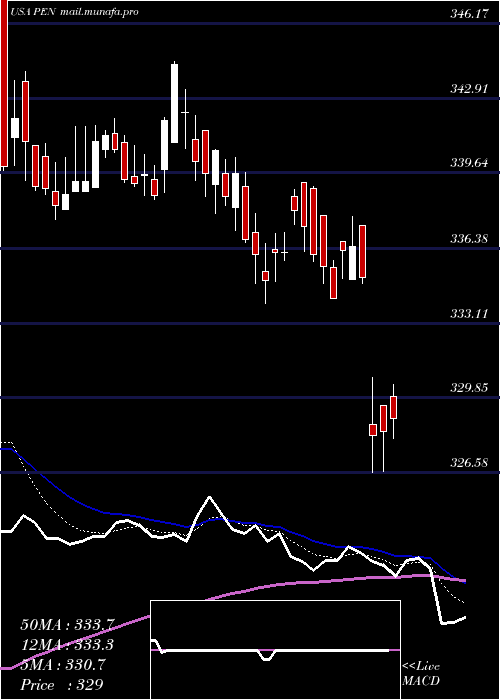
Task: Click the 342.91 price level label
Action: pyautogui.click(x=468, y=89)
